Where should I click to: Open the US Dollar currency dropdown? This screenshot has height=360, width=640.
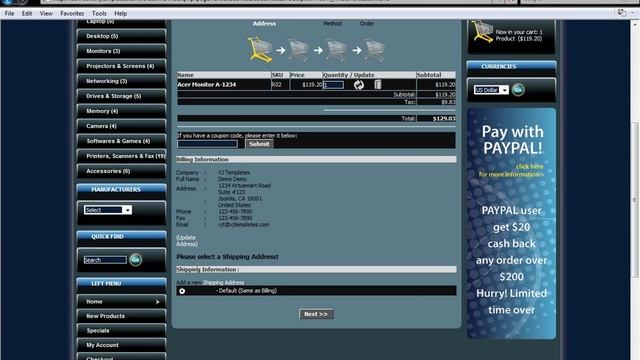(491, 90)
